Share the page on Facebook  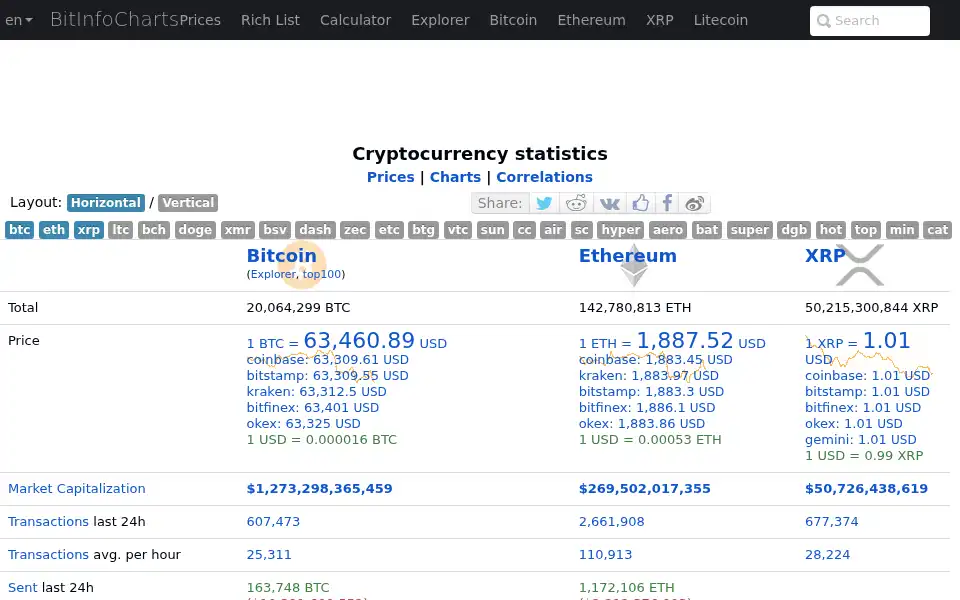(667, 203)
